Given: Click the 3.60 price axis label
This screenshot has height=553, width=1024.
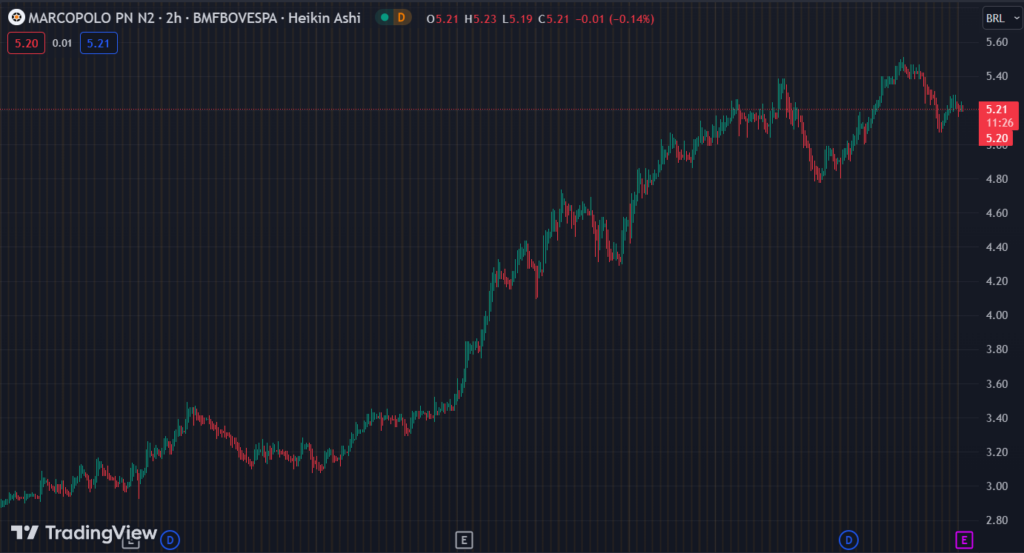Looking at the screenshot, I should click(x=997, y=384).
